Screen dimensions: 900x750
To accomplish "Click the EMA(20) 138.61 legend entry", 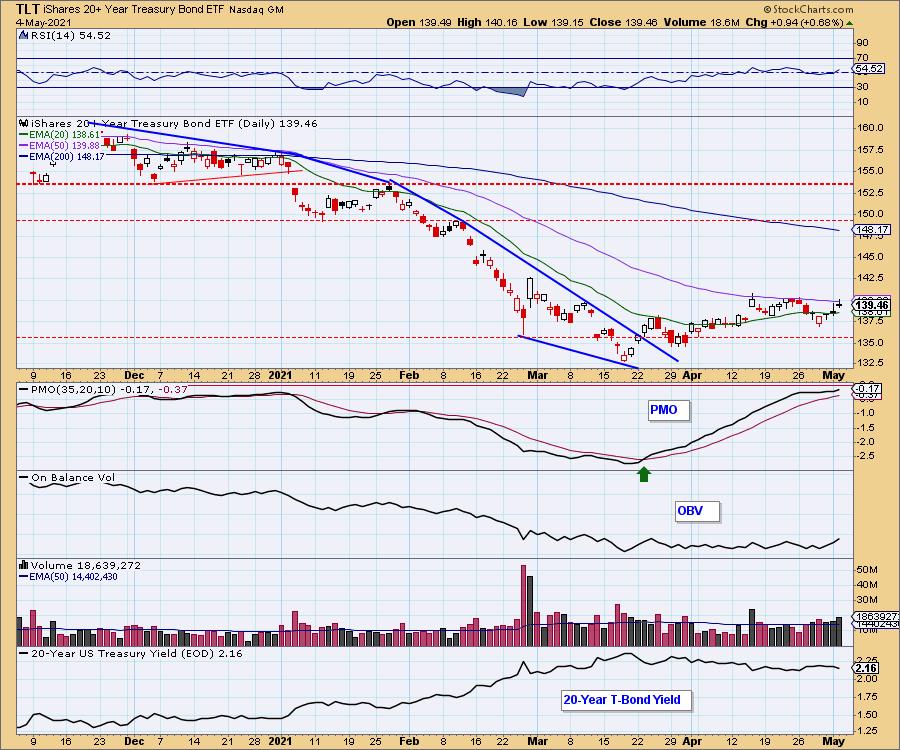I will pos(59,134).
